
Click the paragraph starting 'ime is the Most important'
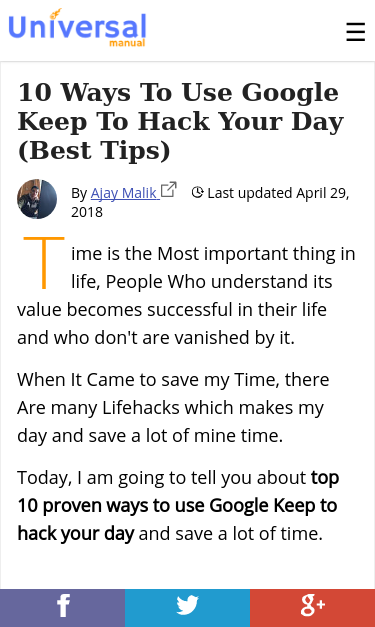pyautogui.click(x=186, y=296)
